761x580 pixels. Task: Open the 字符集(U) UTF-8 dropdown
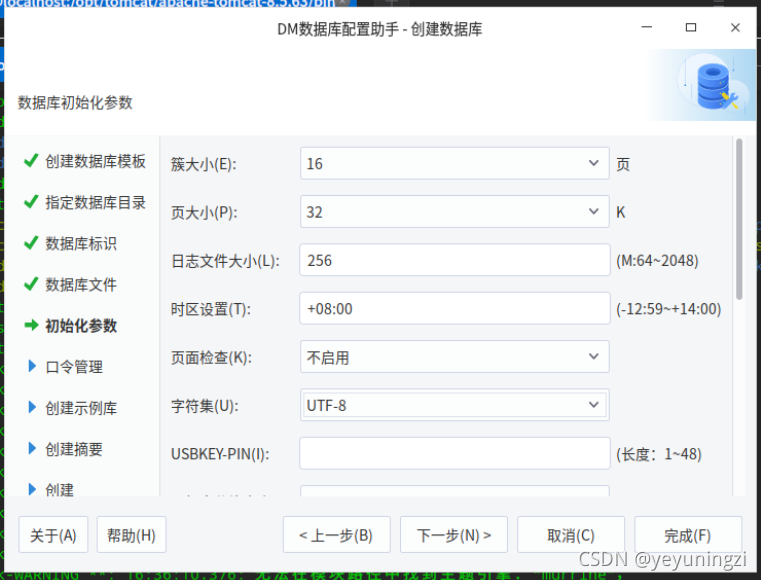pos(454,405)
